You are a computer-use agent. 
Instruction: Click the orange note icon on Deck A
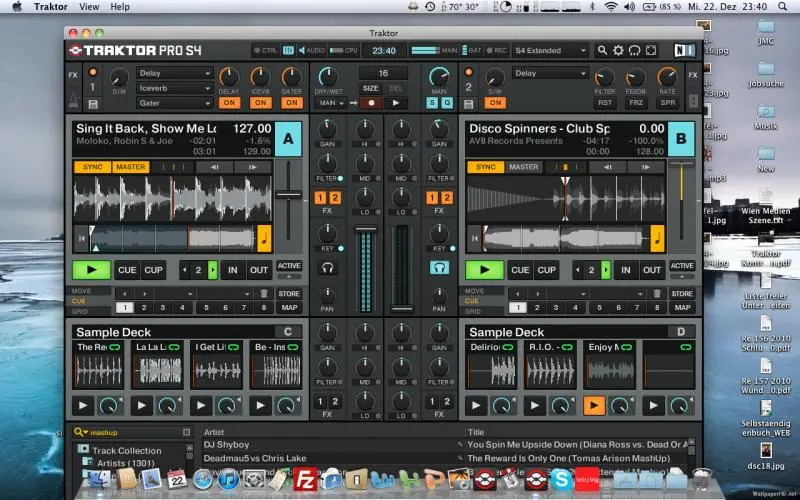tap(264, 237)
